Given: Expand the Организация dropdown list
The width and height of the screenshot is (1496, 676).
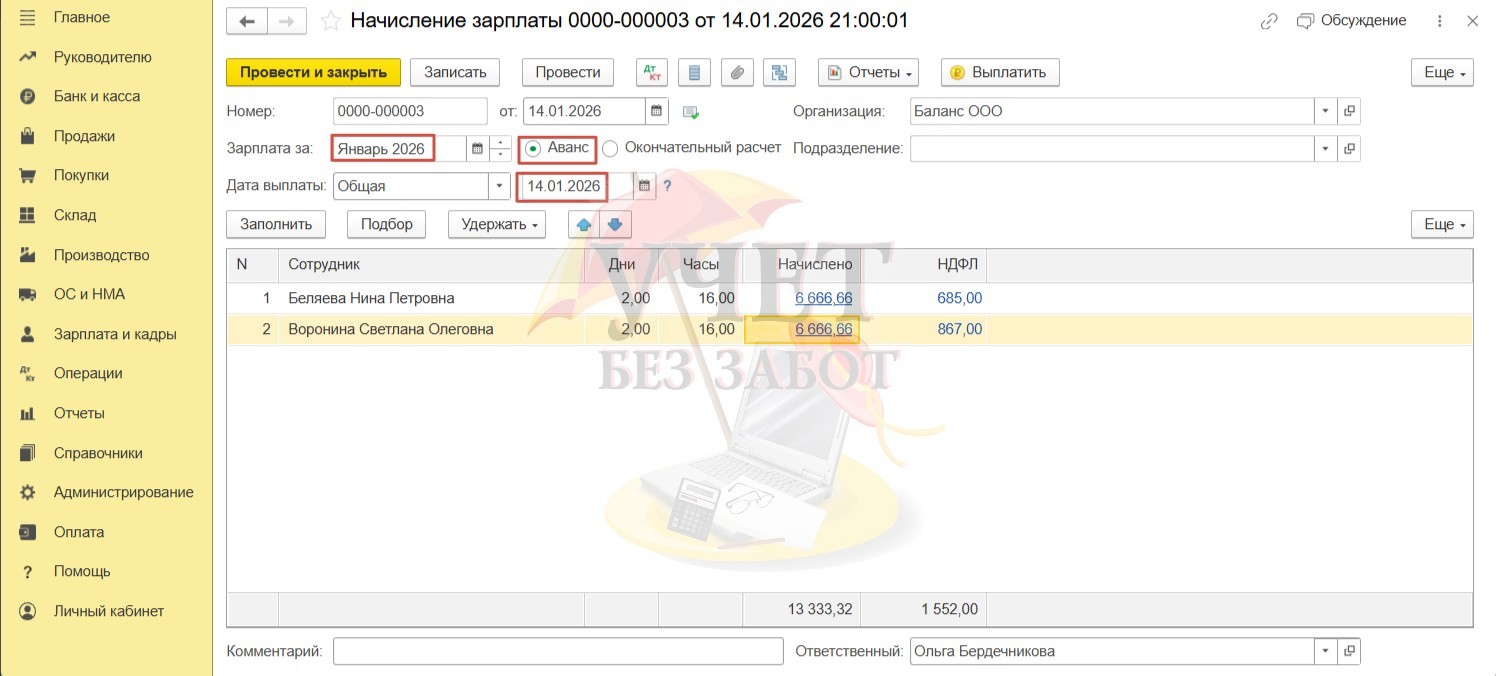Looking at the screenshot, I should click(1326, 111).
